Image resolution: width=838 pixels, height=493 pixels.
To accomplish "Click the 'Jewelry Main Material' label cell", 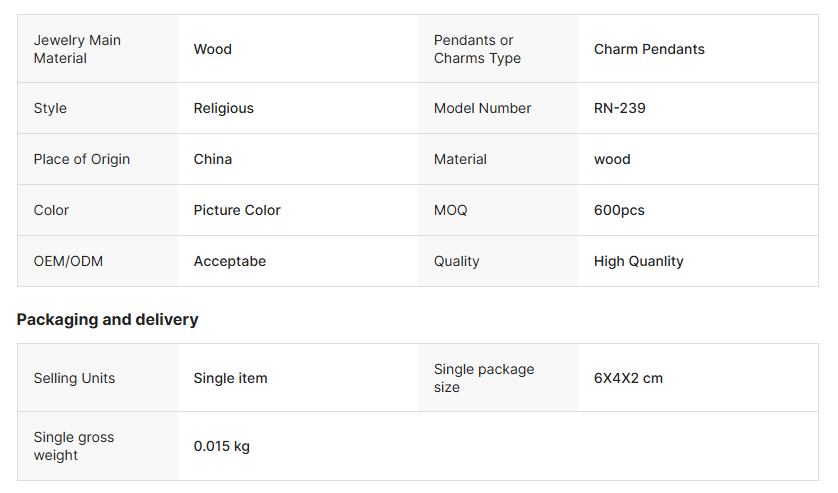I will coord(77,49).
